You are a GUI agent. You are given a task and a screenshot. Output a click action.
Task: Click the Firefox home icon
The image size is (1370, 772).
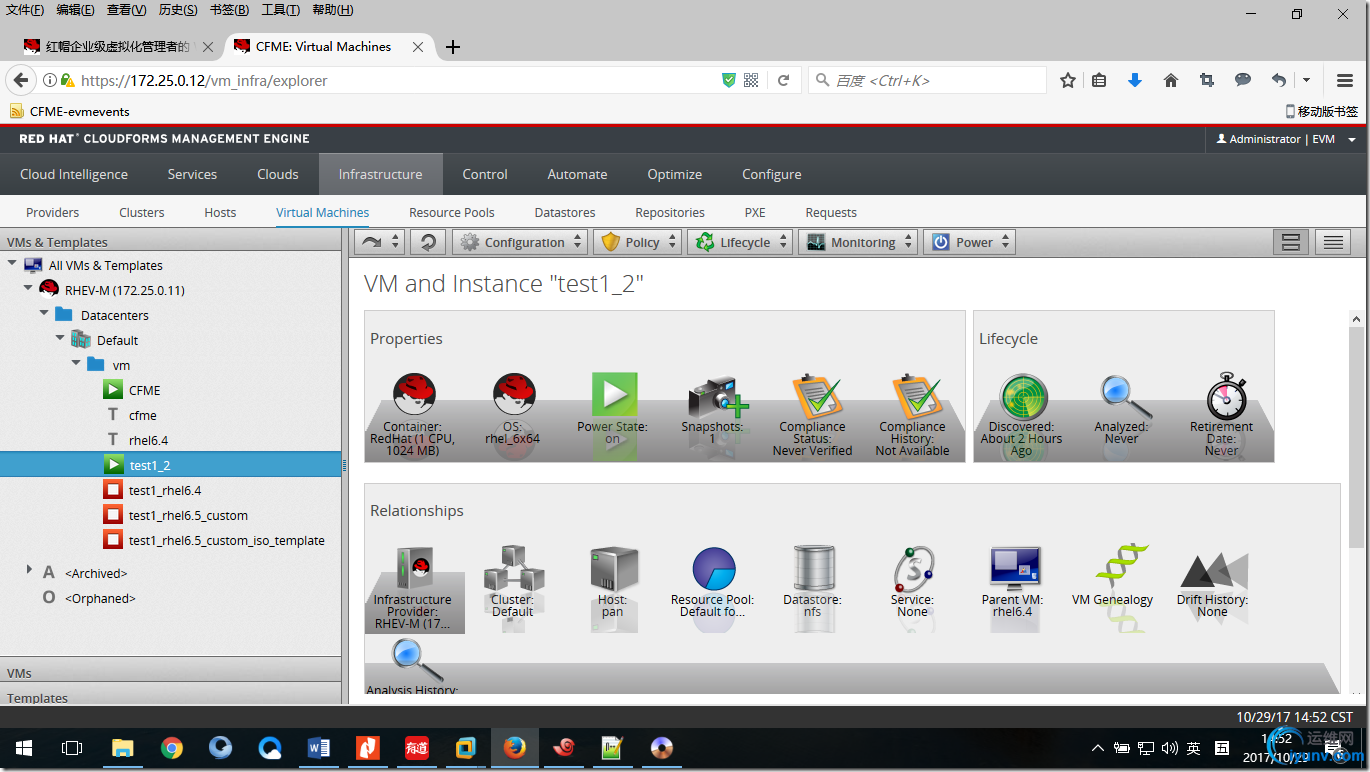tap(1171, 80)
